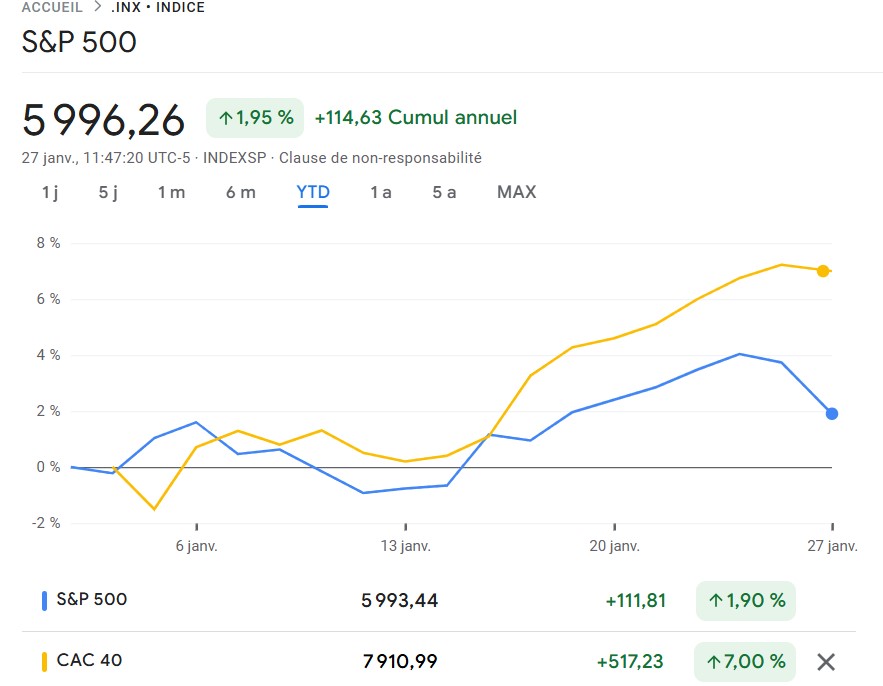Switch chart to 5 a range
Image resolution: width=883 pixels, height=686 pixels.
coord(444,193)
